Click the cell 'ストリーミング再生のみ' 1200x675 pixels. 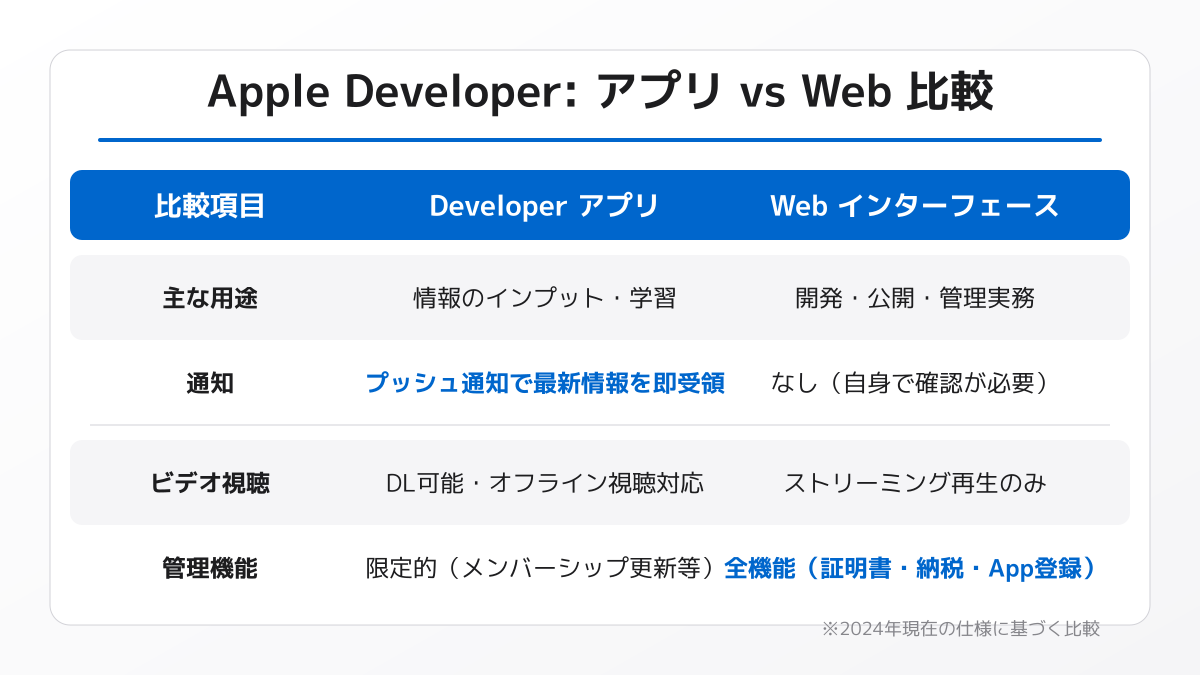[915, 483]
